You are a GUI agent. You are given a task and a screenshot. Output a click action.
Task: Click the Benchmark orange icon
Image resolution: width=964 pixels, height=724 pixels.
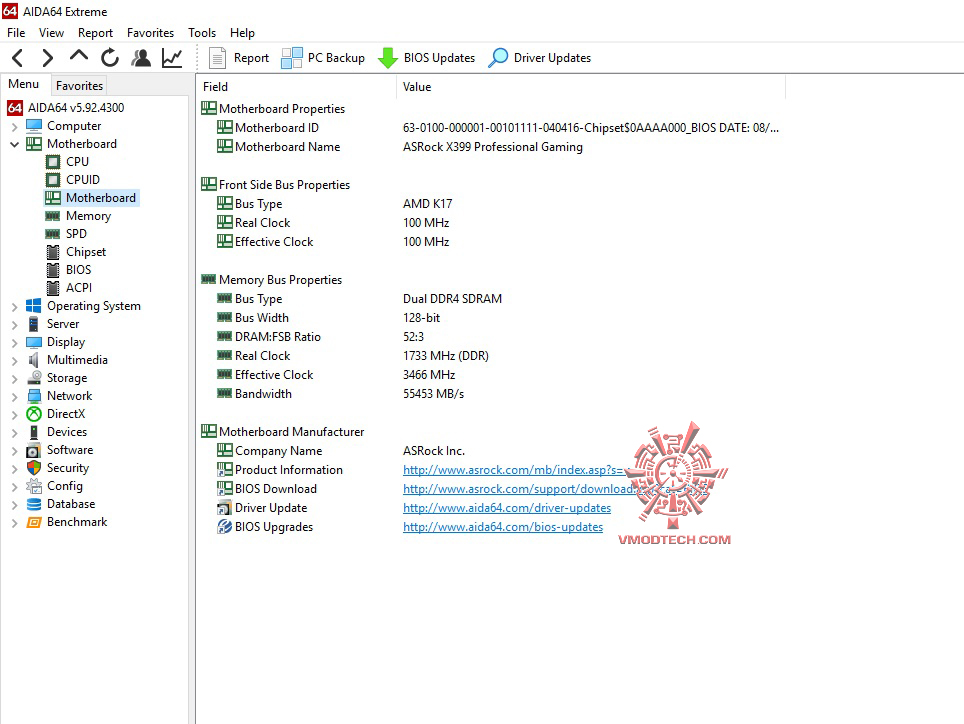pos(34,522)
